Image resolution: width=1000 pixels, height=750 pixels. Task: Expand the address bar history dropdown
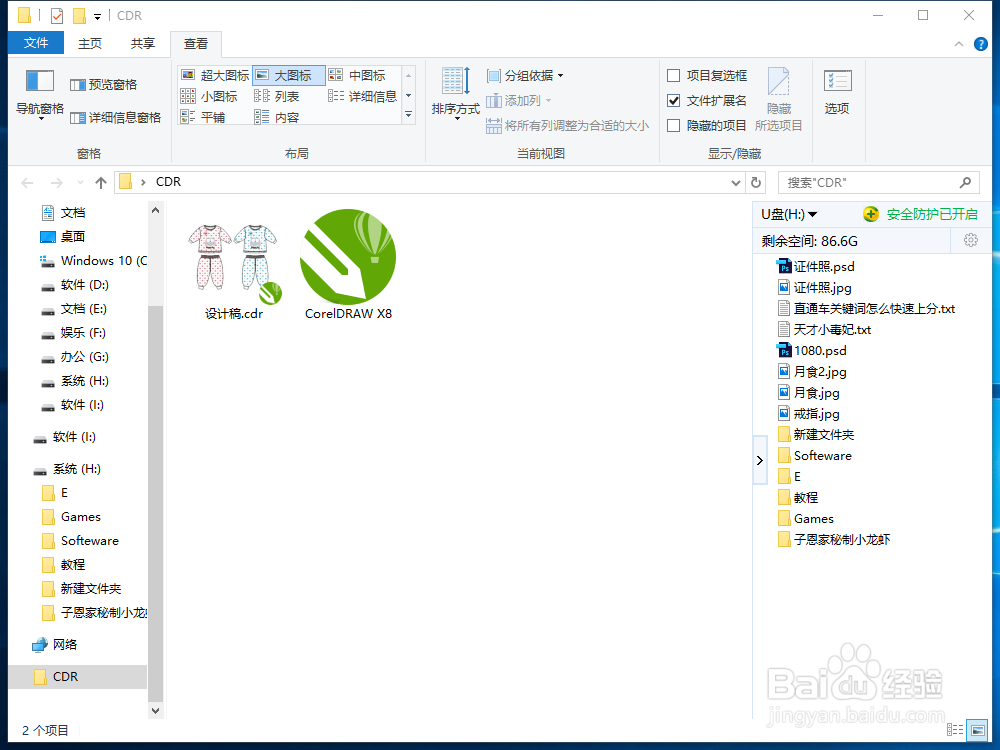pos(736,183)
